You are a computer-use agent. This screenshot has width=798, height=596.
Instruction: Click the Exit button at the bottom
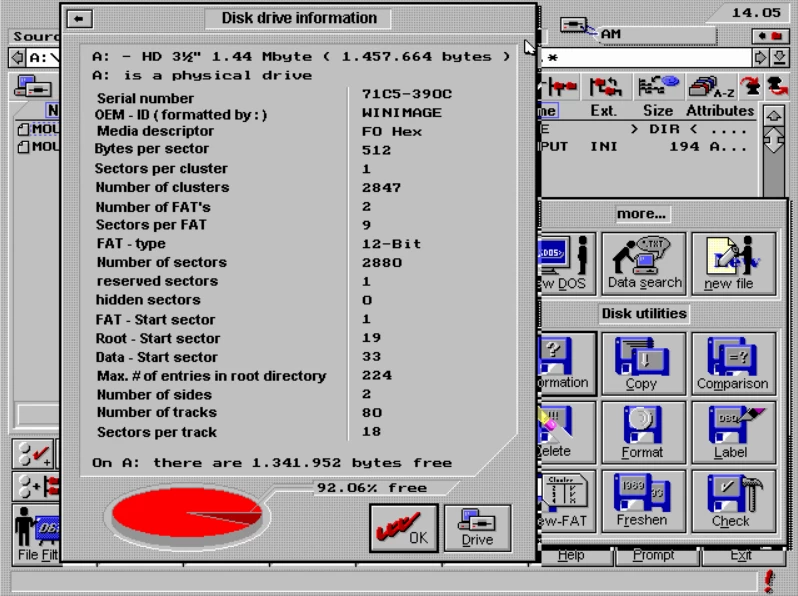click(744, 556)
